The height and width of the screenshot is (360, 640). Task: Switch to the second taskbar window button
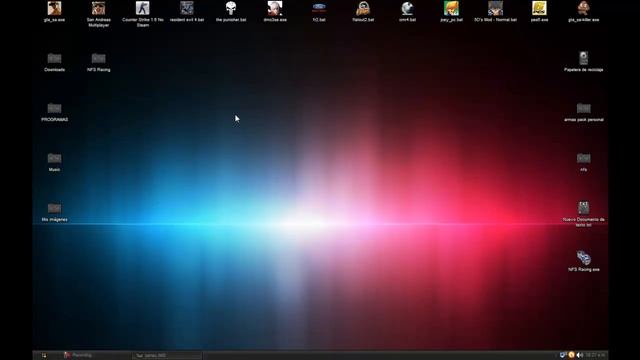click(x=167, y=356)
